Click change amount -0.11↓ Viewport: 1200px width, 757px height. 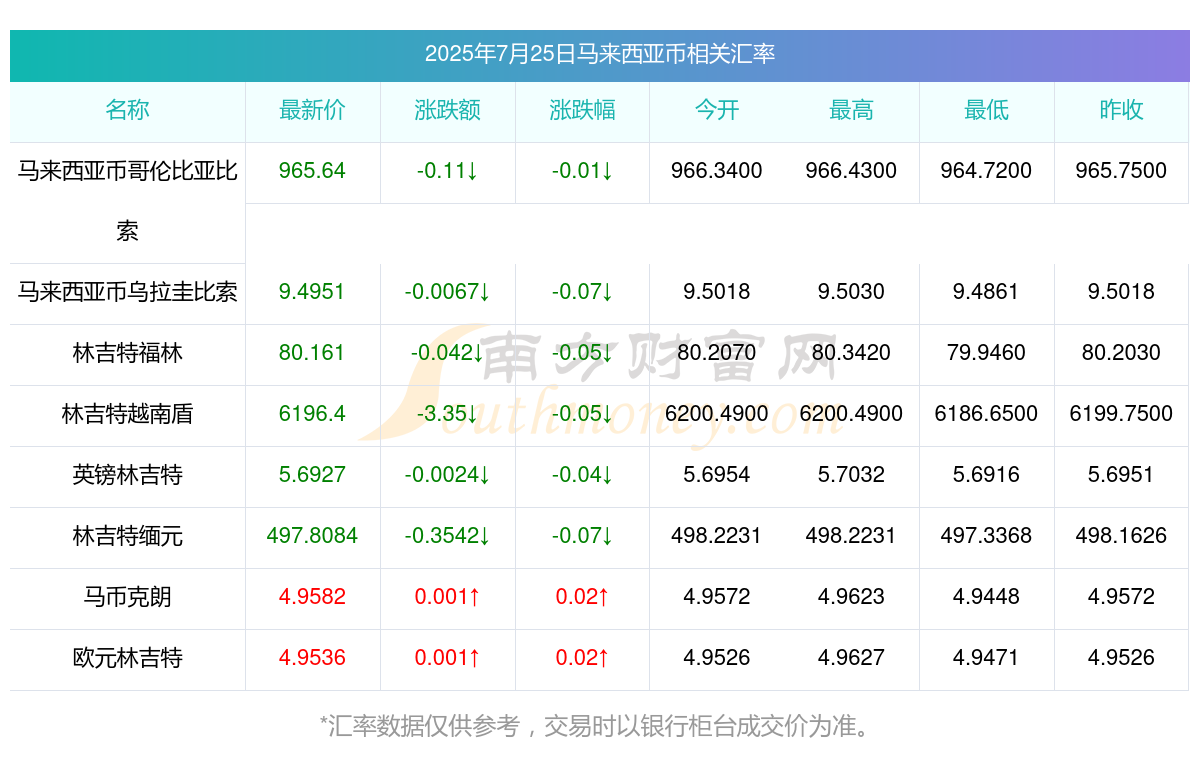(447, 171)
